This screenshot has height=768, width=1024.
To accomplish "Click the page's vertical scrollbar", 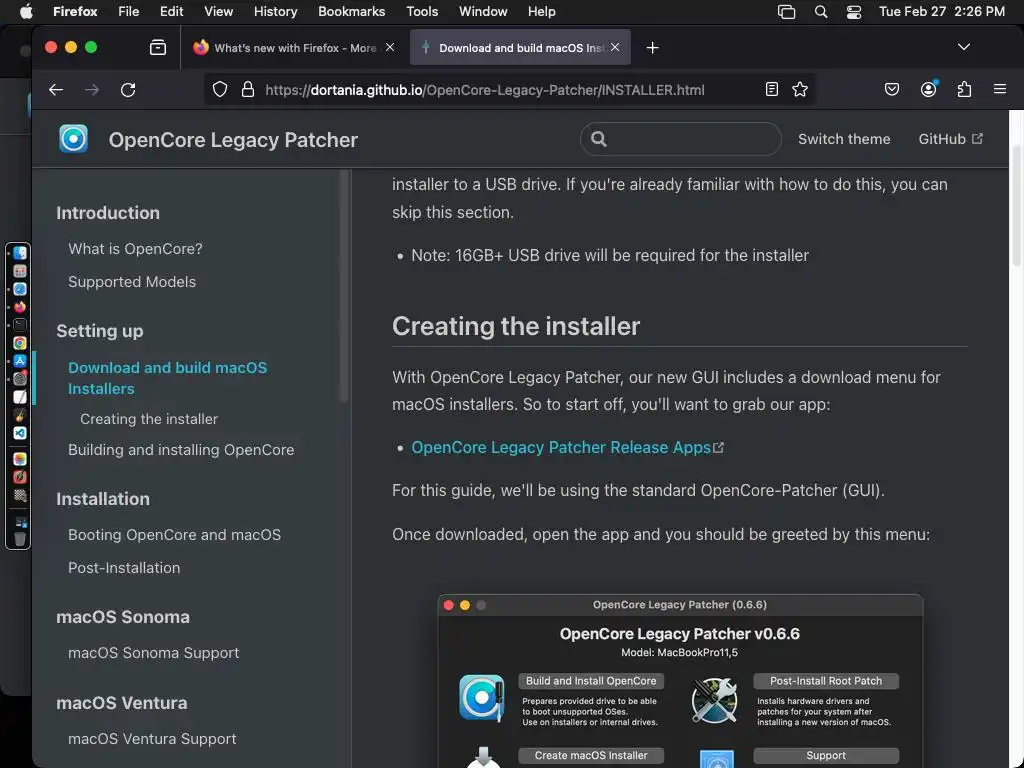I will 1016,206.
